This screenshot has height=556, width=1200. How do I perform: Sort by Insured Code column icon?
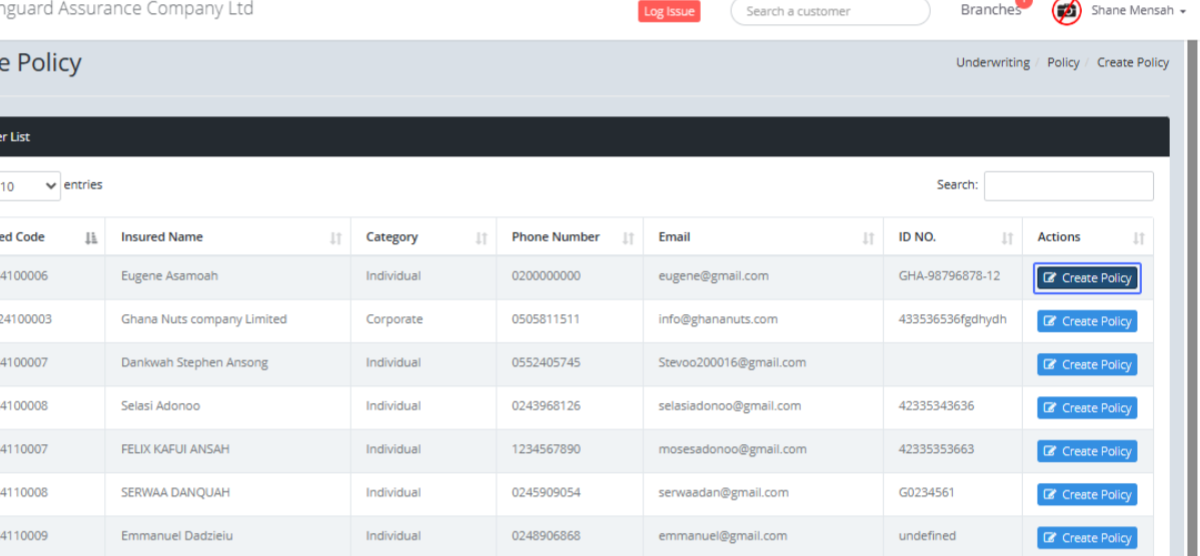click(x=91, y=238)
